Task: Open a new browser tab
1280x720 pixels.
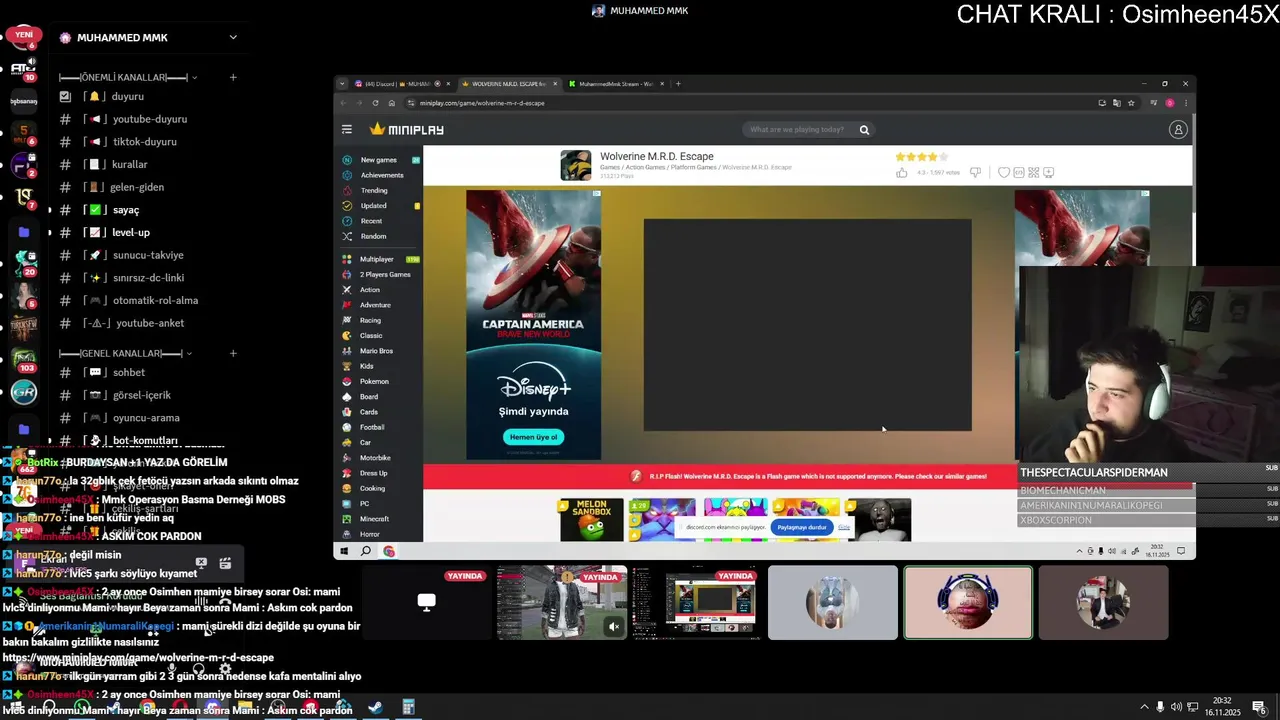Action: (678, 84)
